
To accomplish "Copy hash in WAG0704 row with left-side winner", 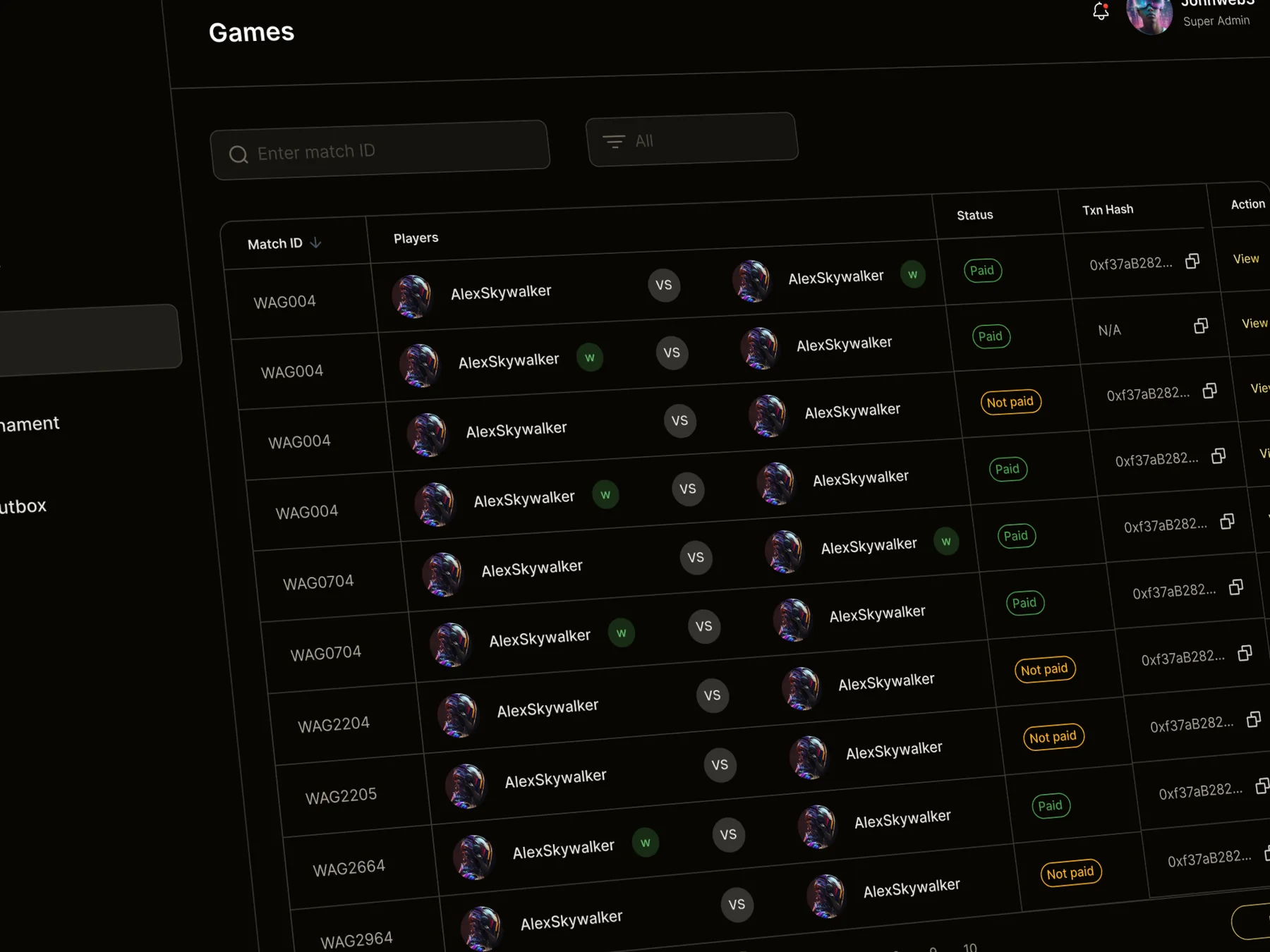I will 1236,587.
